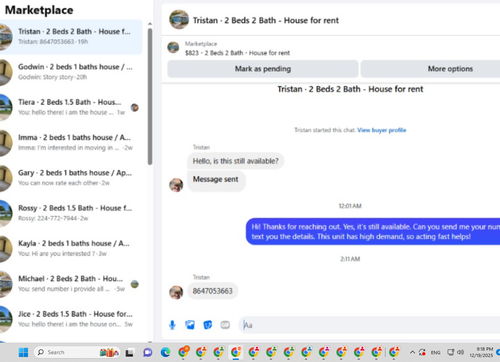Click the ENG language indicator
Viewport: 500px width, 362px height.
[435, 352]
